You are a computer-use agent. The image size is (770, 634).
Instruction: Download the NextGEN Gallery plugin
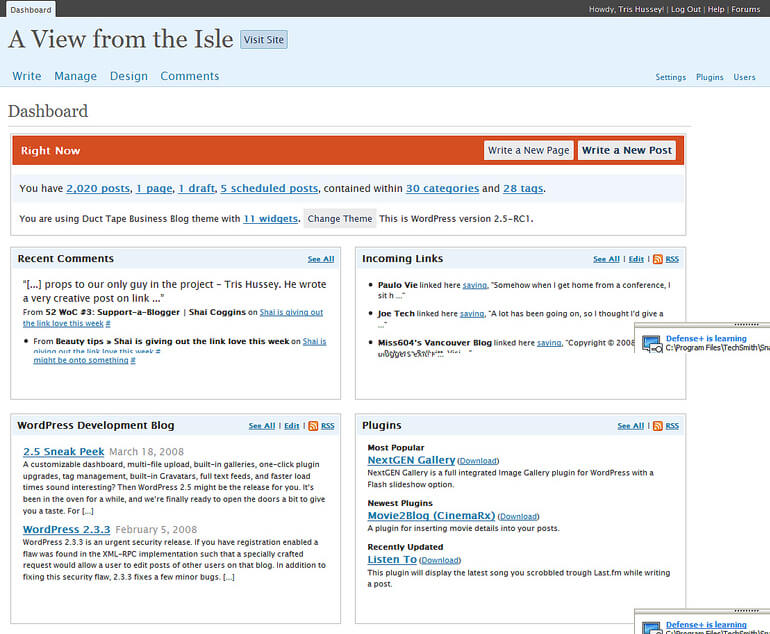coord(478,461)
